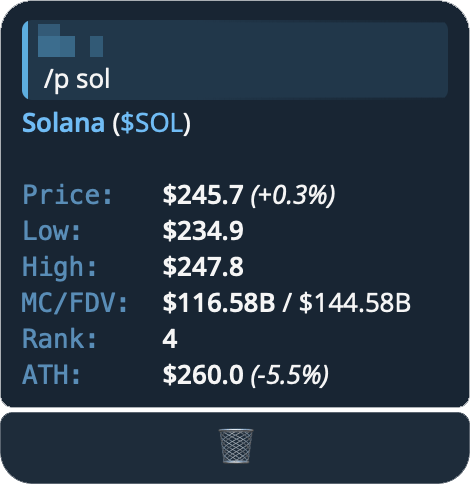Image resolution: width=470 pixels, height=484 pixels.
Task: Click the blue bar beside quoted reply
Action: pos(25,60)
